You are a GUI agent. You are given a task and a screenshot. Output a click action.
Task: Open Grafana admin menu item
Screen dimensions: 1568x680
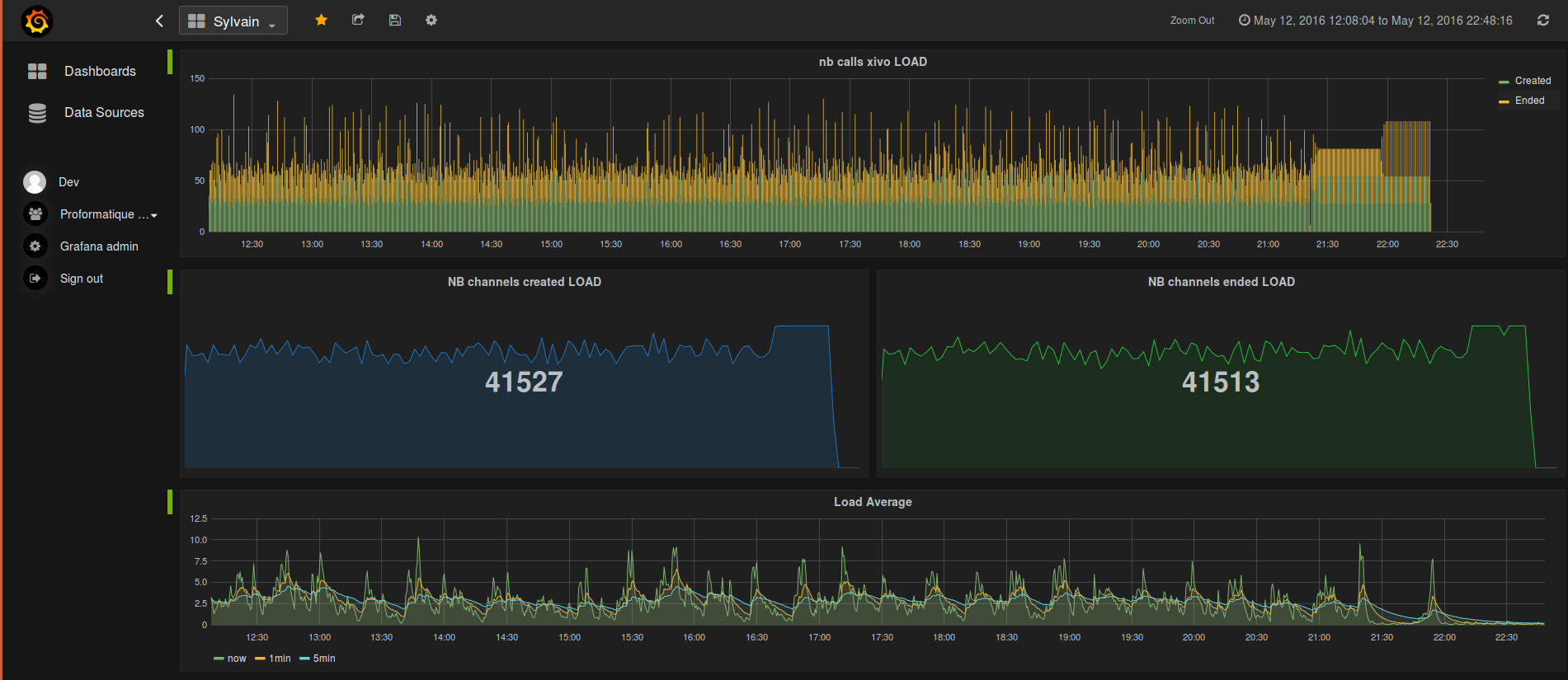(x=99, y=246)
